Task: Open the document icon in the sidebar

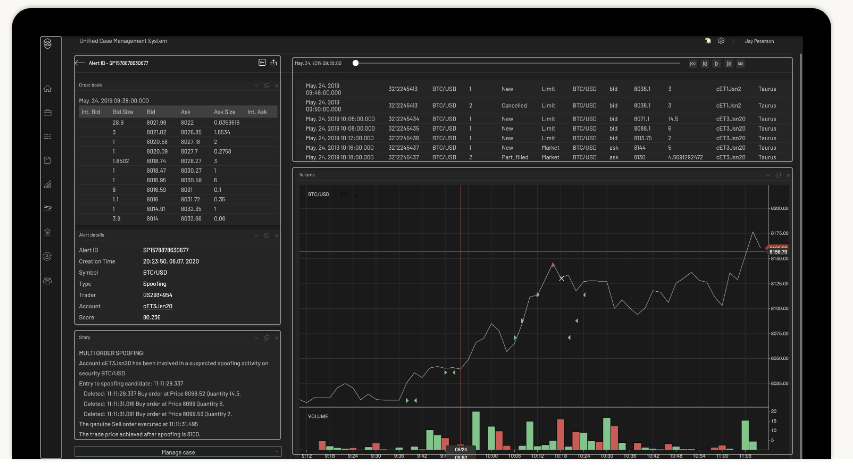Action: point(48,160)
